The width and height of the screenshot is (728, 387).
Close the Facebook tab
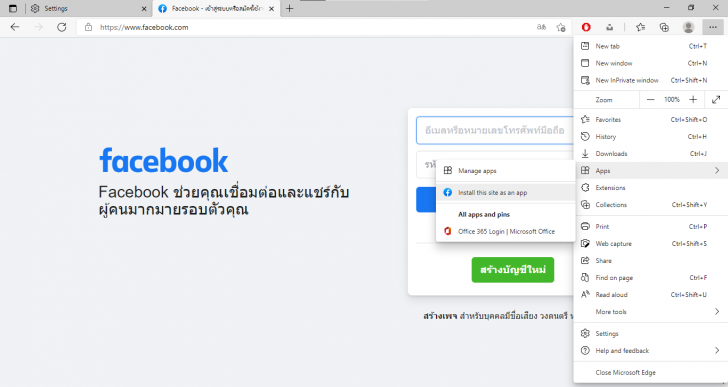tap(272, 8)
